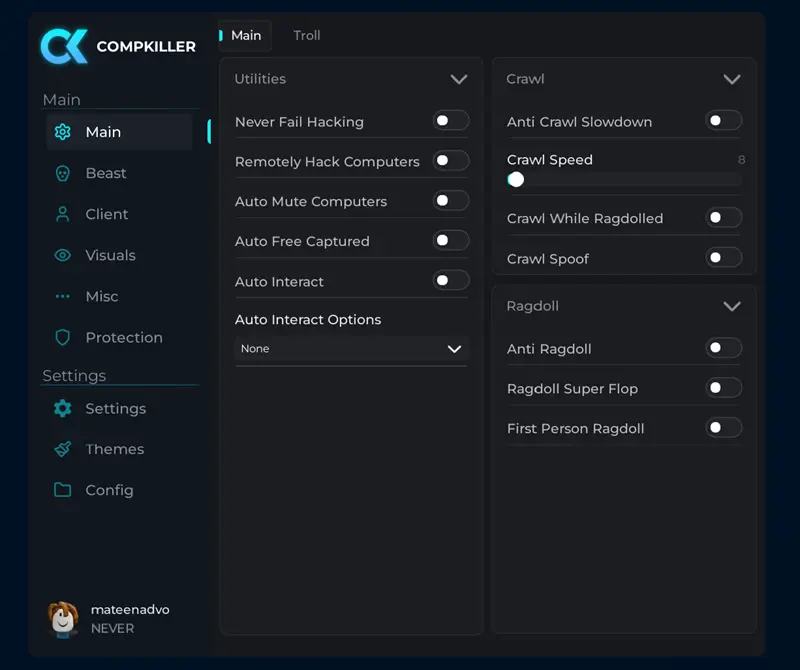
Task: Open Config via folder icon
Action: (x=62, y=490)
